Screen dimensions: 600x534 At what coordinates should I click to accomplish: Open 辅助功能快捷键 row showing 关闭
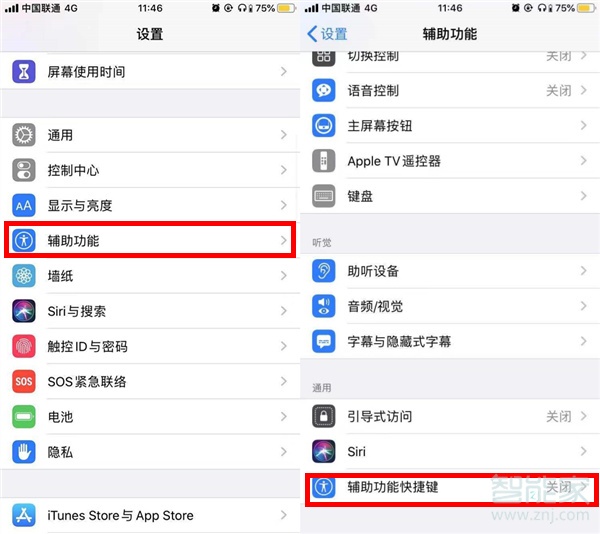coord(450,487)
